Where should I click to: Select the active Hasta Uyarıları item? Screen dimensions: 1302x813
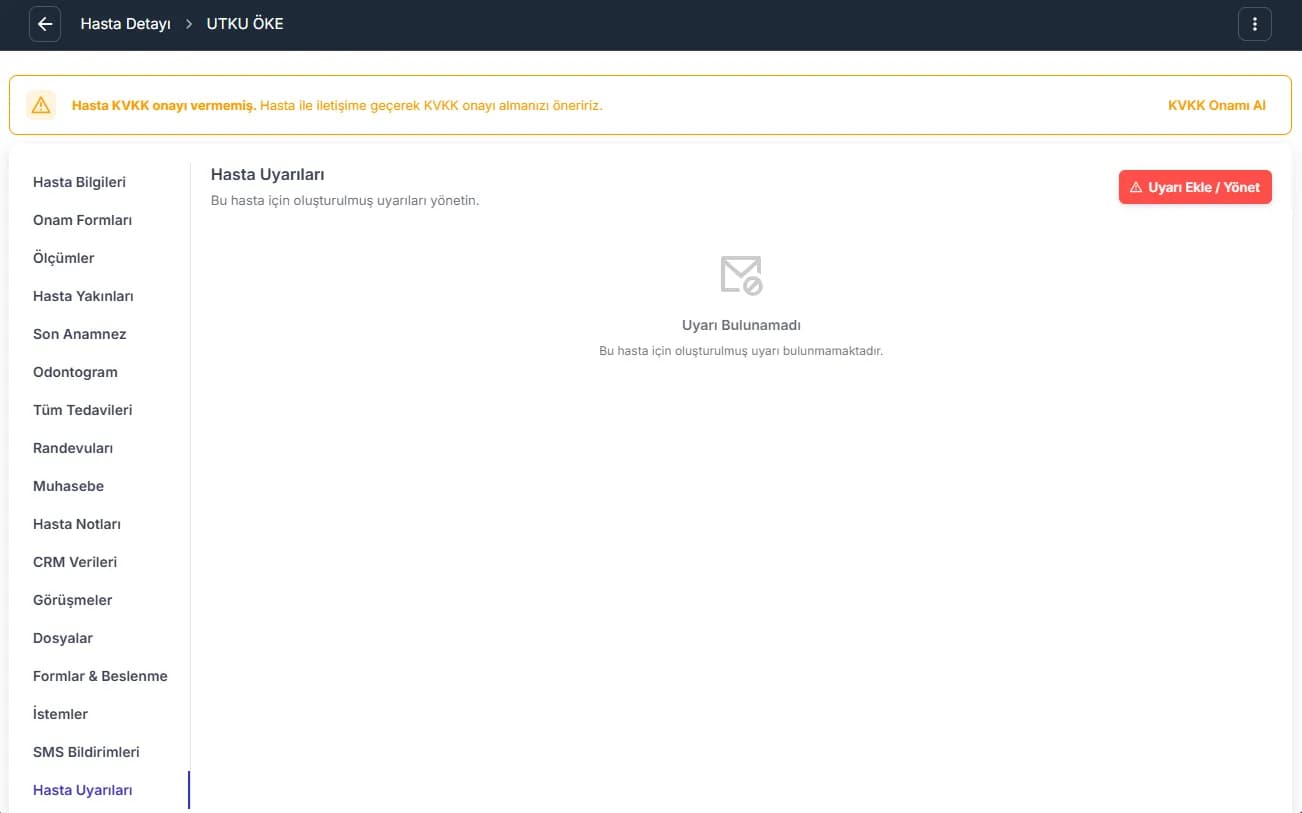[x=83, y=790]
